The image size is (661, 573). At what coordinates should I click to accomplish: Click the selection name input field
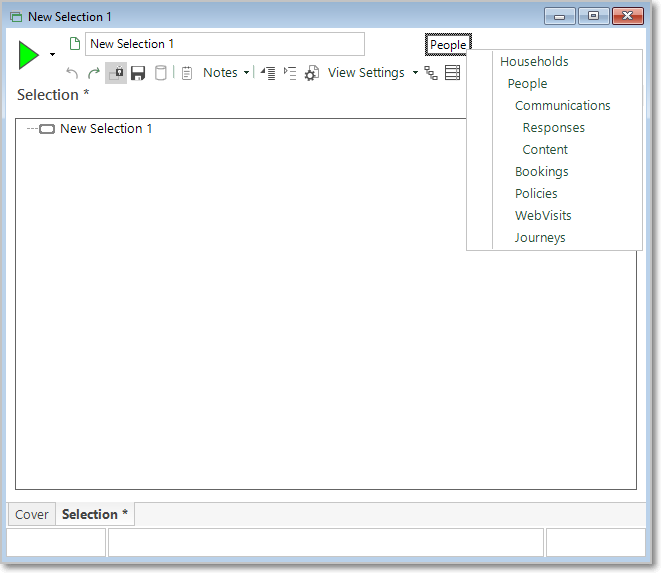(x=225, y=44)
